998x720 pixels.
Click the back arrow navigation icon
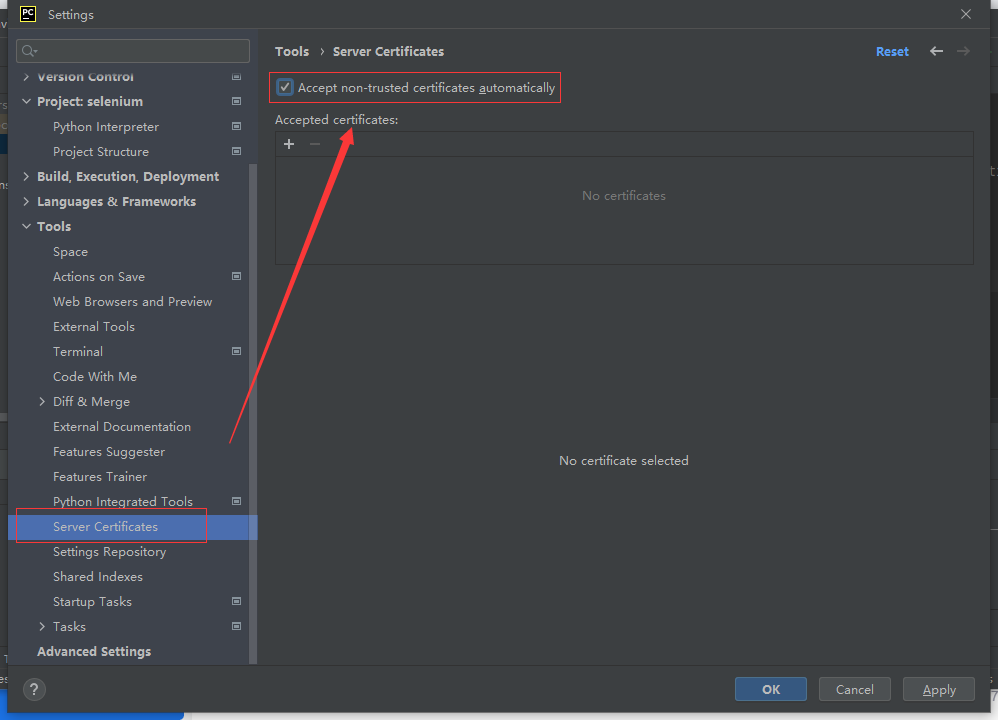[936, 51]
